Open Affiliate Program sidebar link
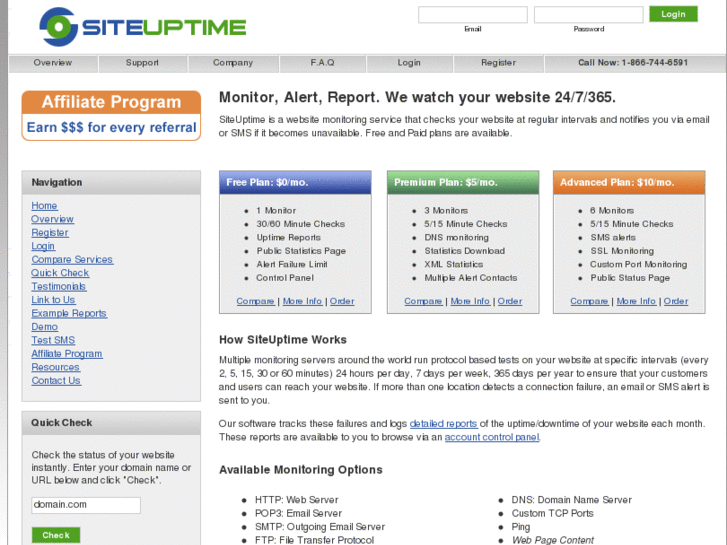The width and height of the screenshot is (727, 545). (x=67, y=353)
